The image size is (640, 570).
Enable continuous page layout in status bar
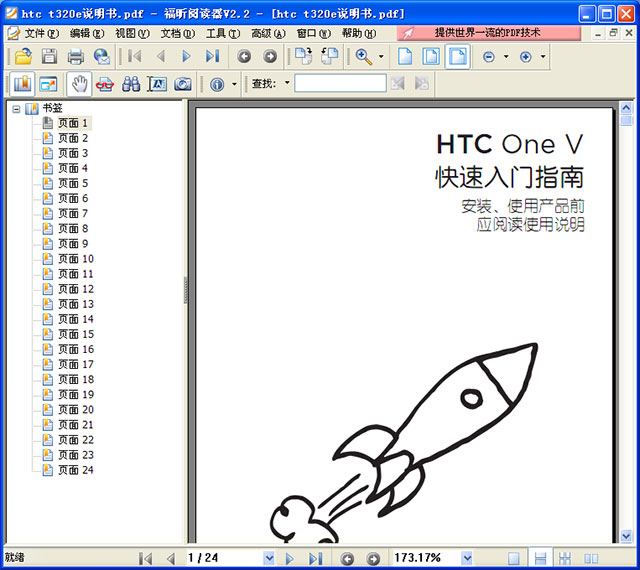[540, 558]
